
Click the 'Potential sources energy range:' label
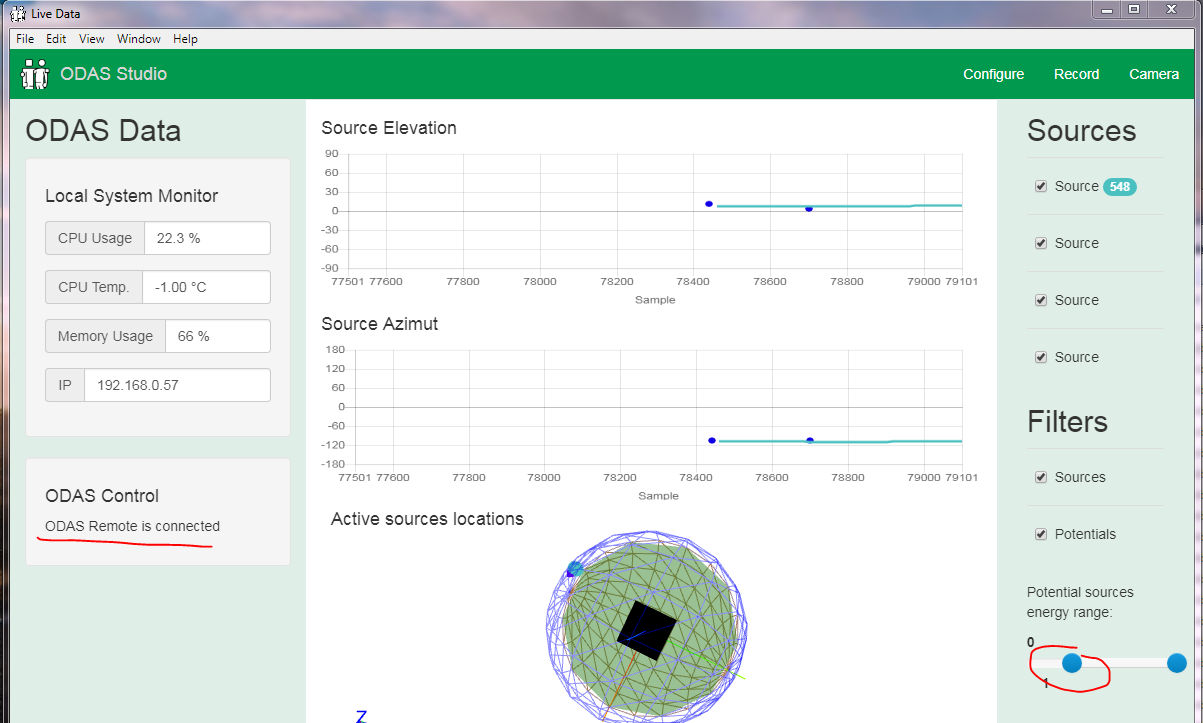(x=1080, y=602)
